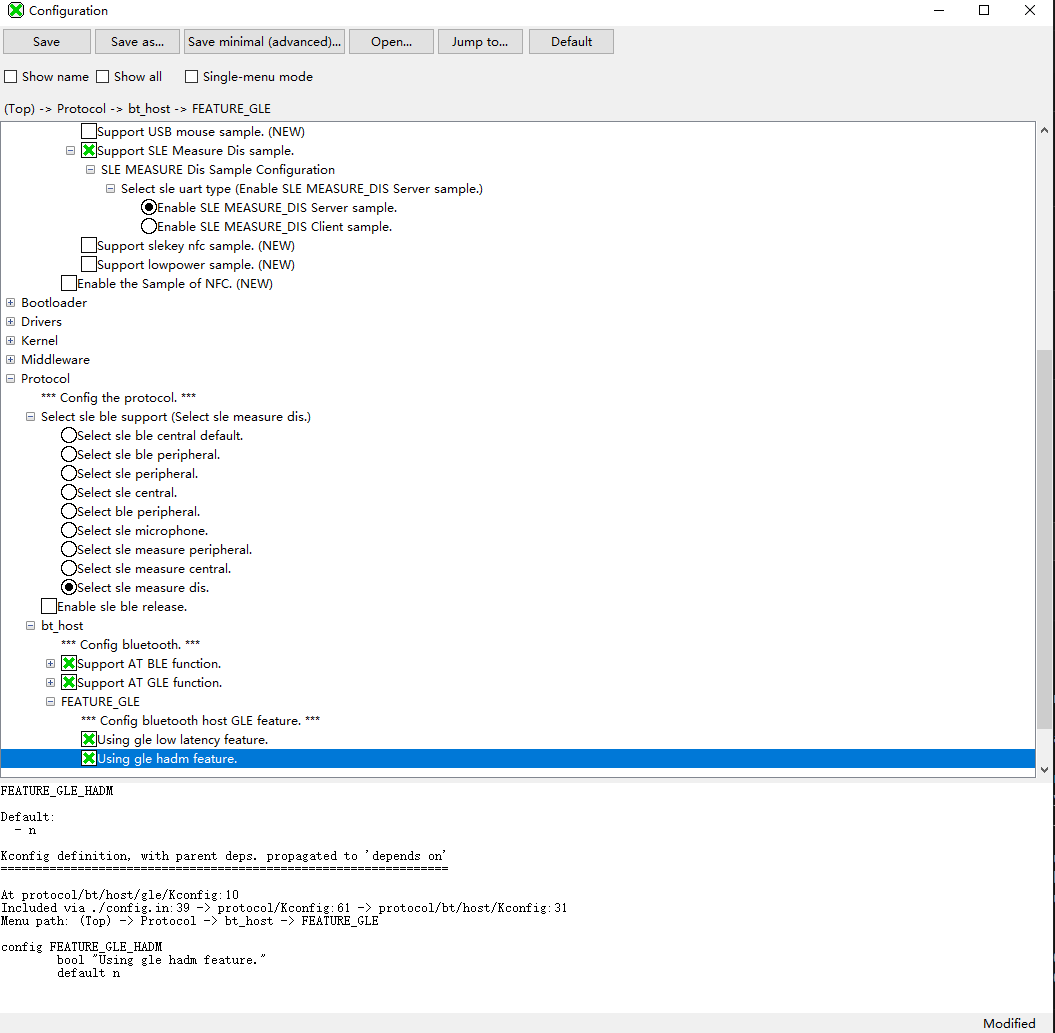Choose Enable SLE MEASURE_DIS Client sample

(149, 227)
